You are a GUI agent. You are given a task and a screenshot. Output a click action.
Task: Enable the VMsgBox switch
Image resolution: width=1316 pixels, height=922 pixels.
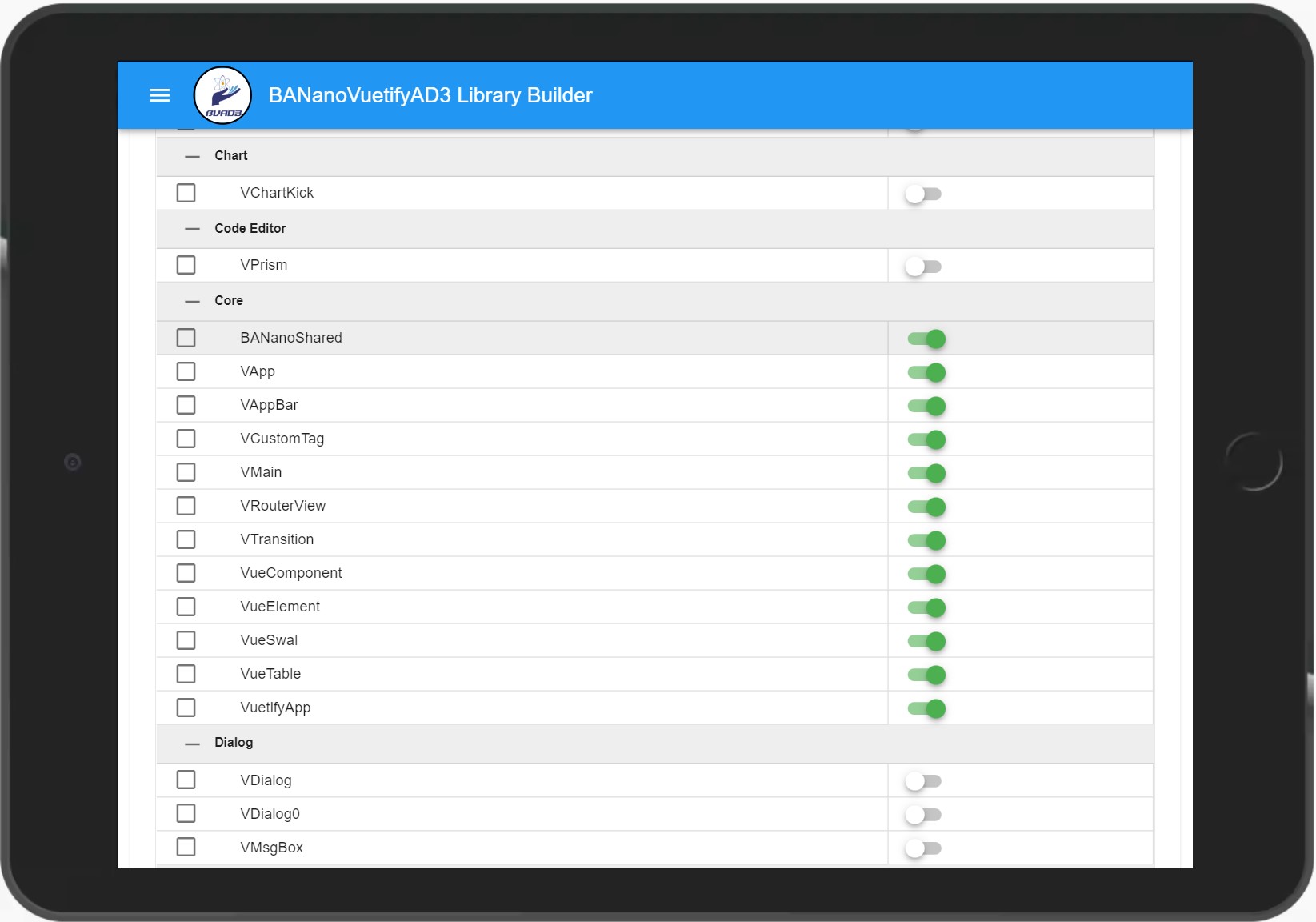click(924, 848)
